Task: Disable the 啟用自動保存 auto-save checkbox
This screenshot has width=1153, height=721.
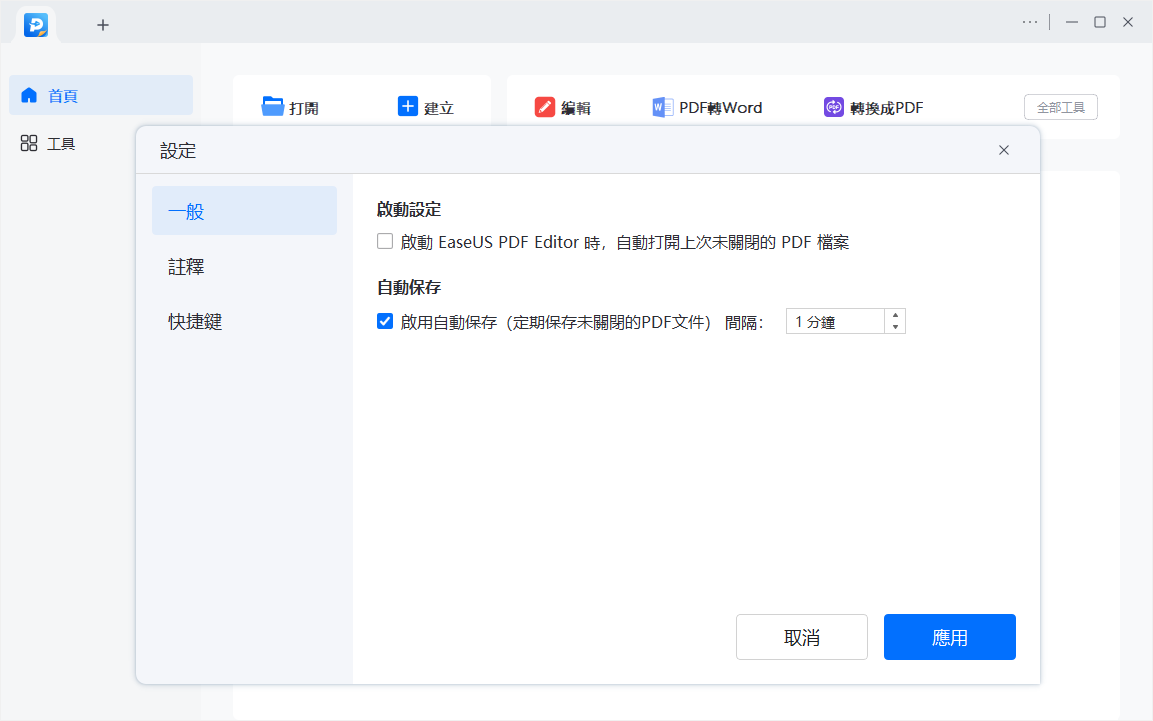Action: tap(385, 321)
